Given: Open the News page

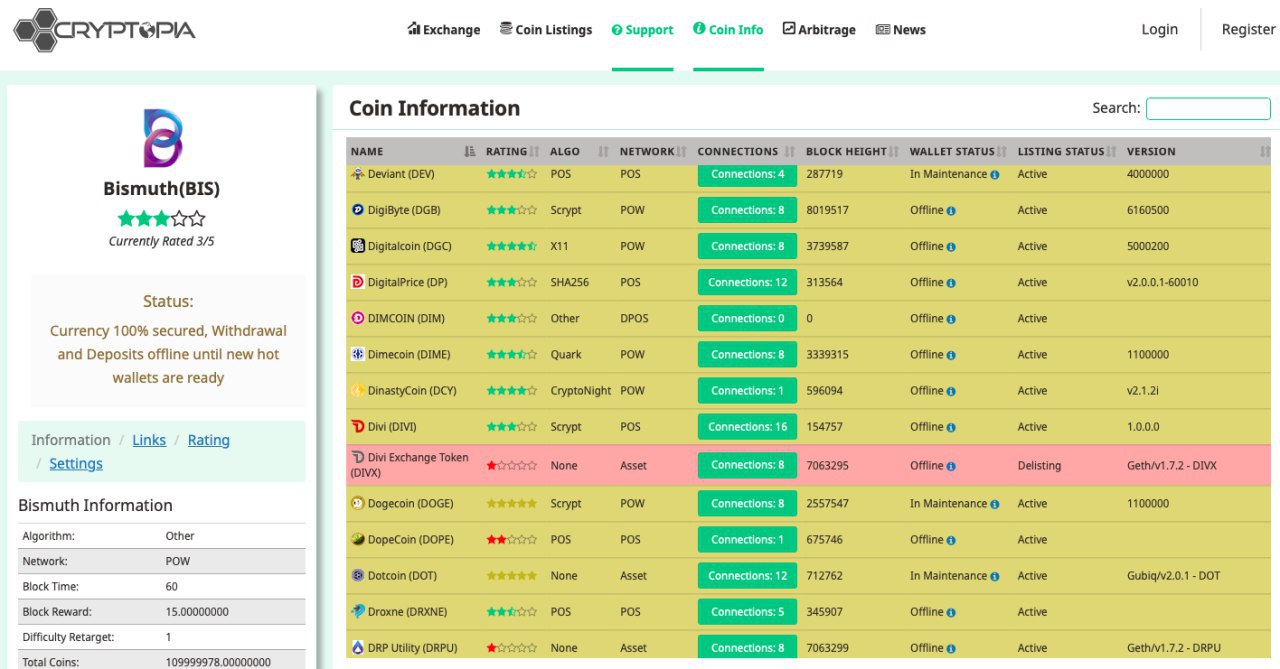Looking at the screenshot, I should click(x=900, y=30).
